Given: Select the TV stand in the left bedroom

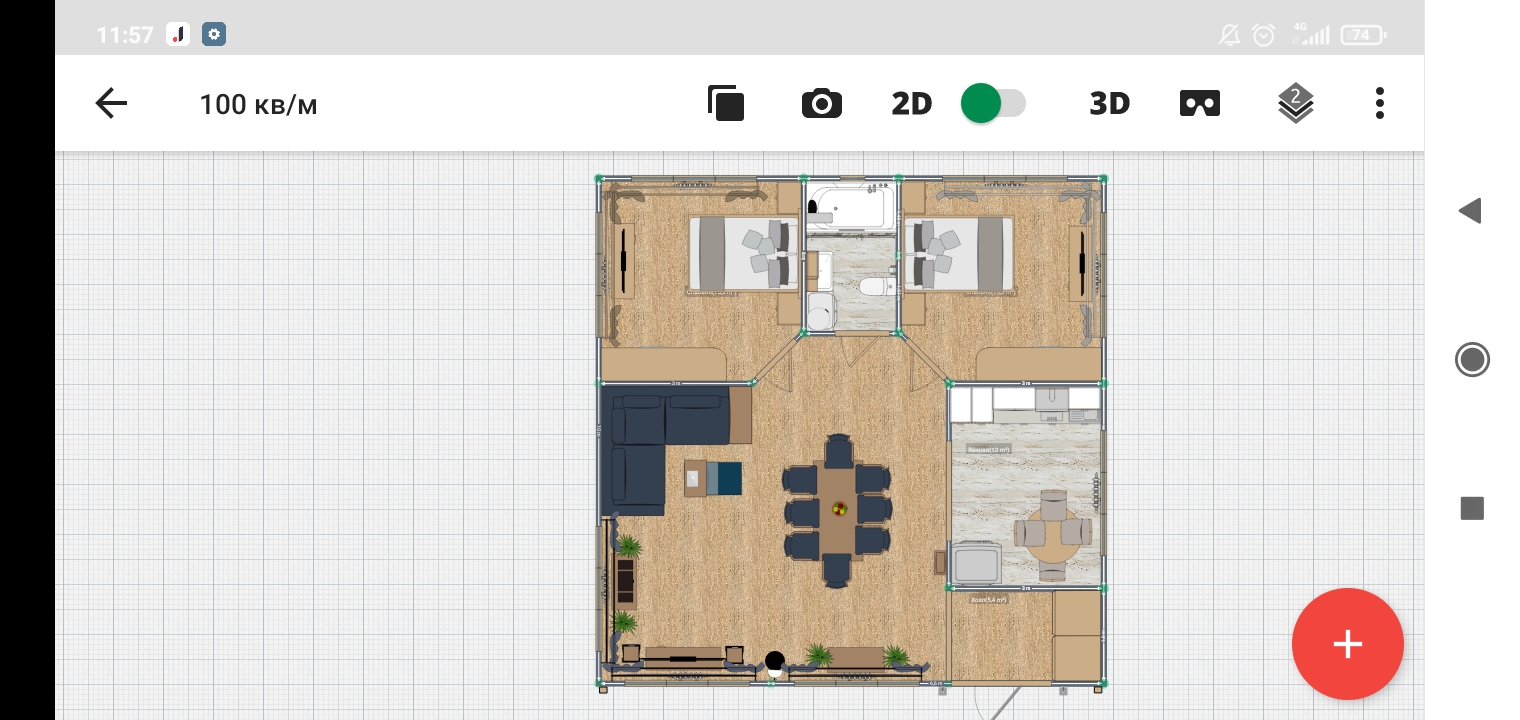Looking at the screenshot, I should tap(624, 262).
